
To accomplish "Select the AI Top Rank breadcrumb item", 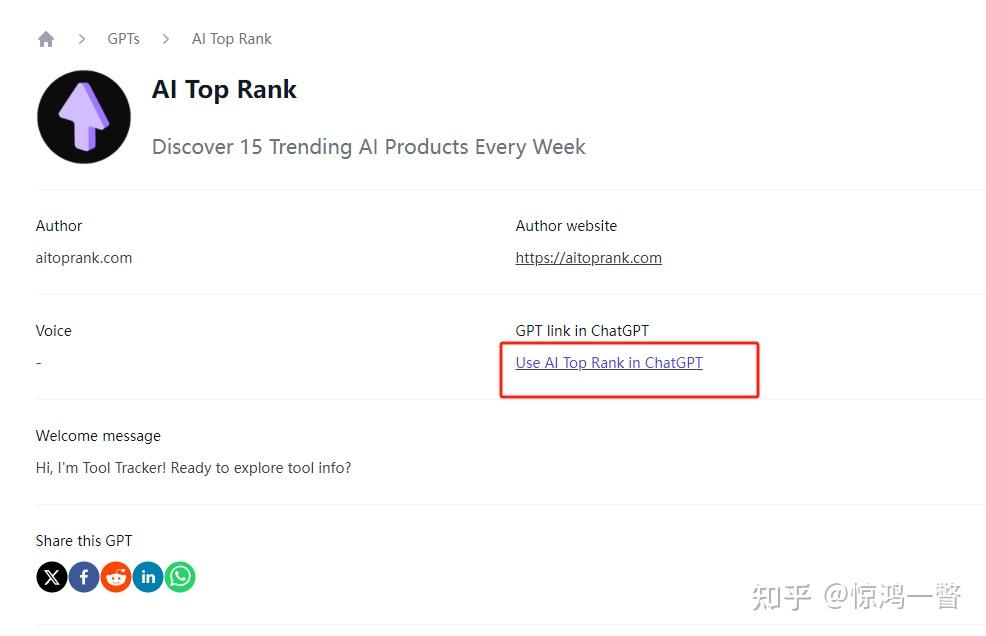I will [231, 38].
